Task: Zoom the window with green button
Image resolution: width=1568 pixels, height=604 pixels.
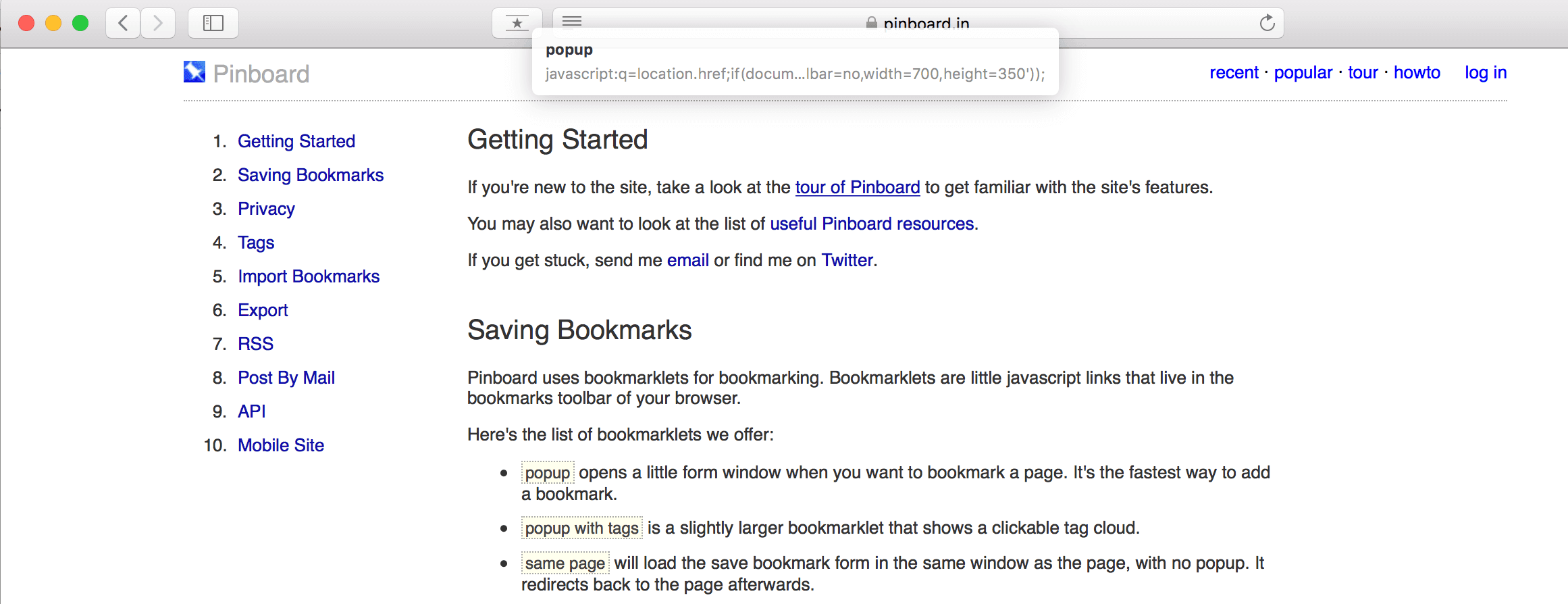Action: click(80, 23)
